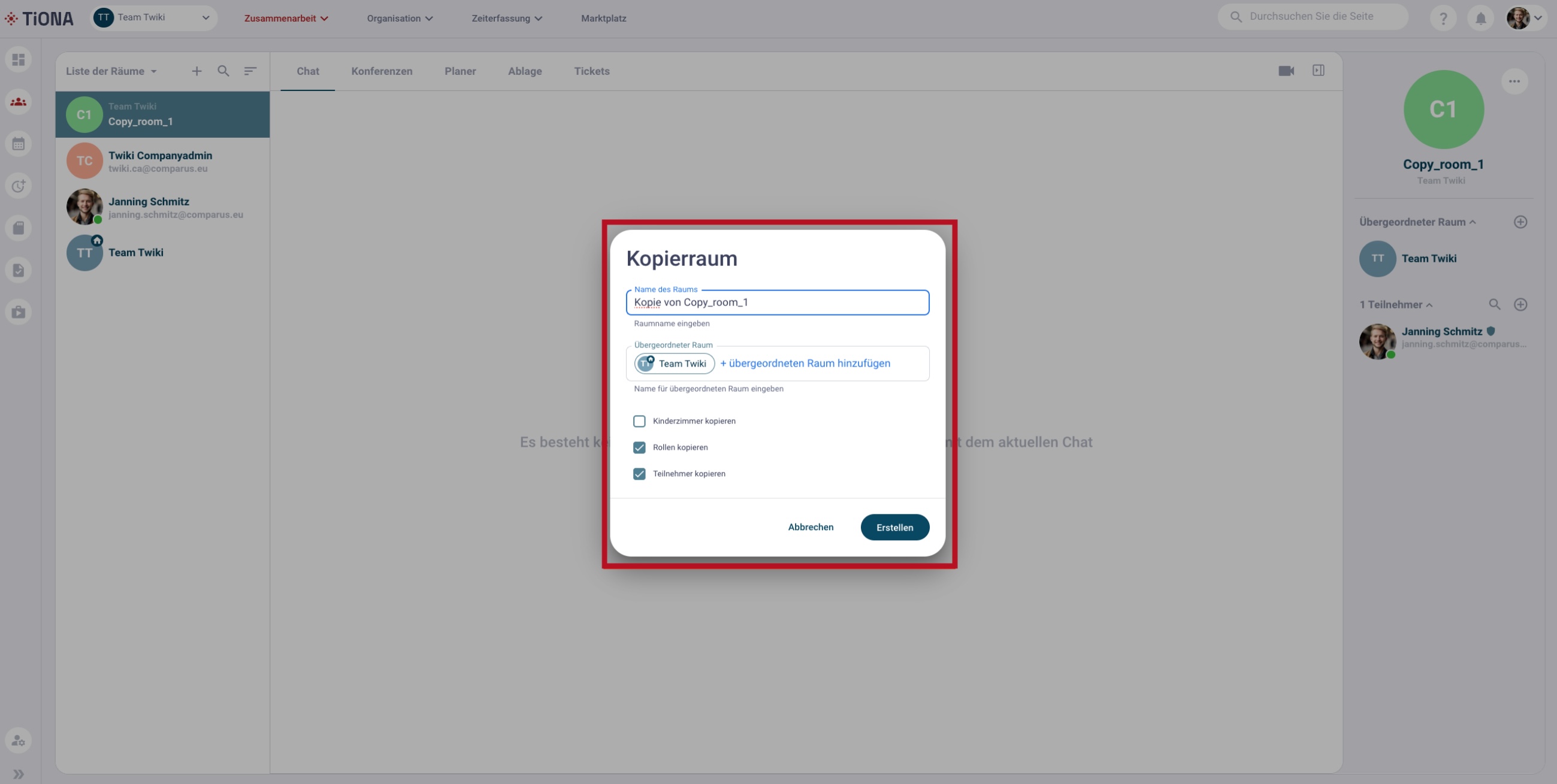
Task: Open the marketplace bag icon in sidebar
Action: coord(19,312)
